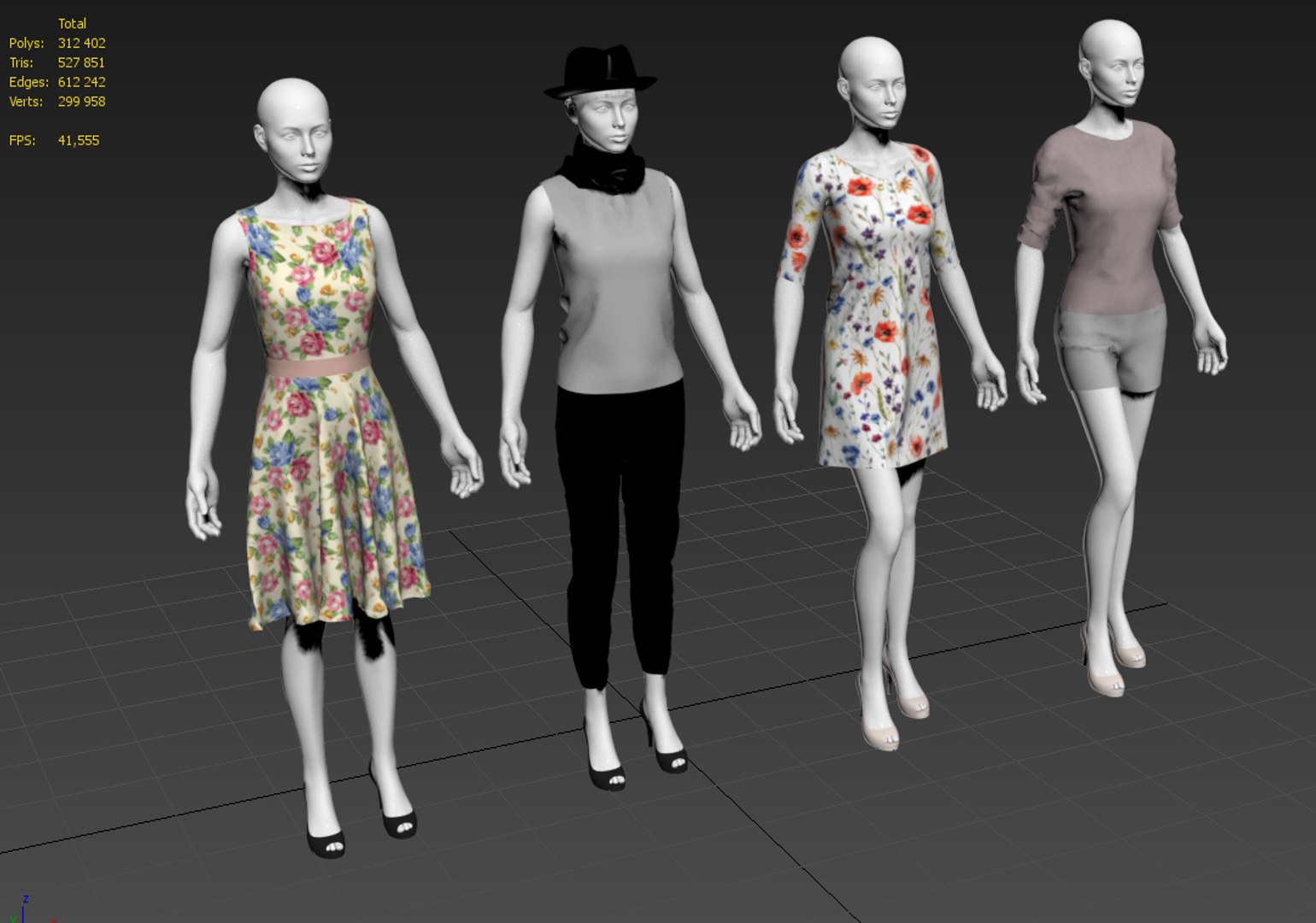Click the FPS readout 41,555
1316x923 pixels.
pyautogui.click(x=79, y=140)
